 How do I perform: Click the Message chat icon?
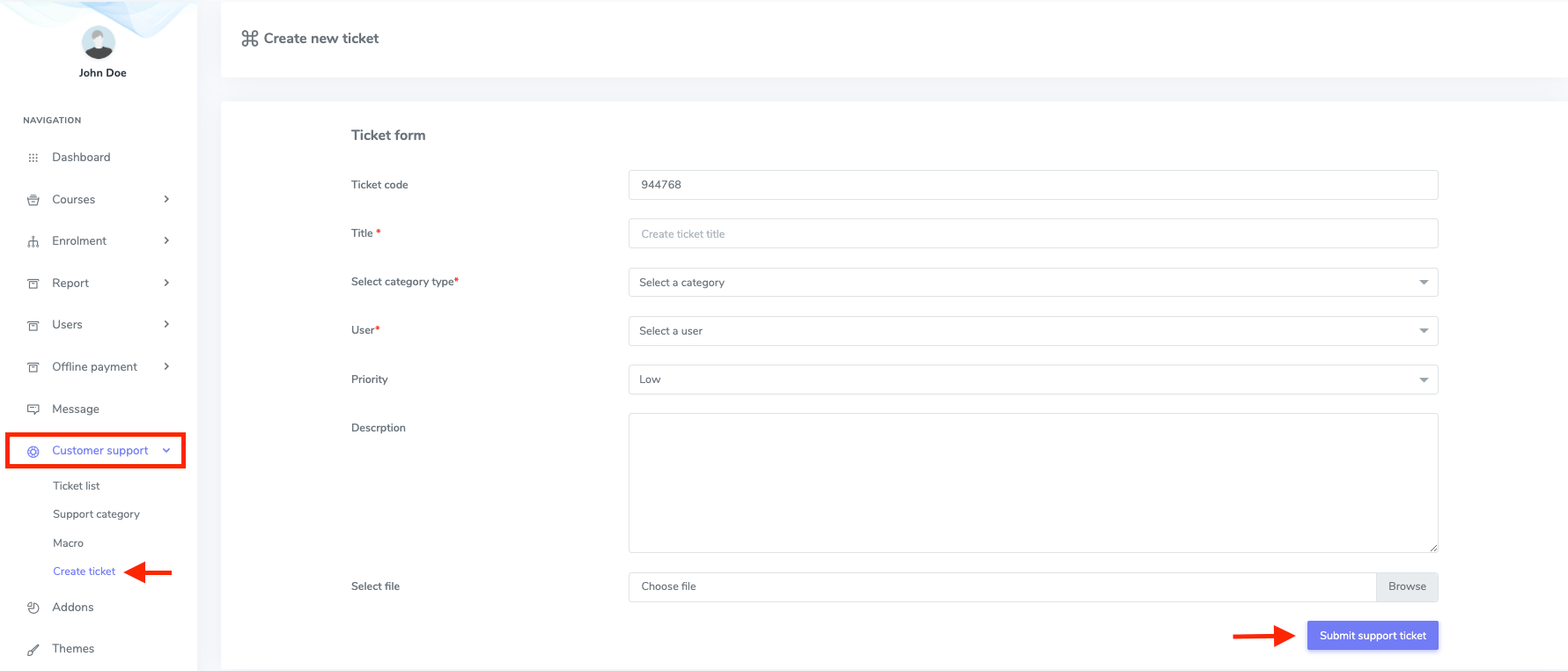tap(33, 409)
